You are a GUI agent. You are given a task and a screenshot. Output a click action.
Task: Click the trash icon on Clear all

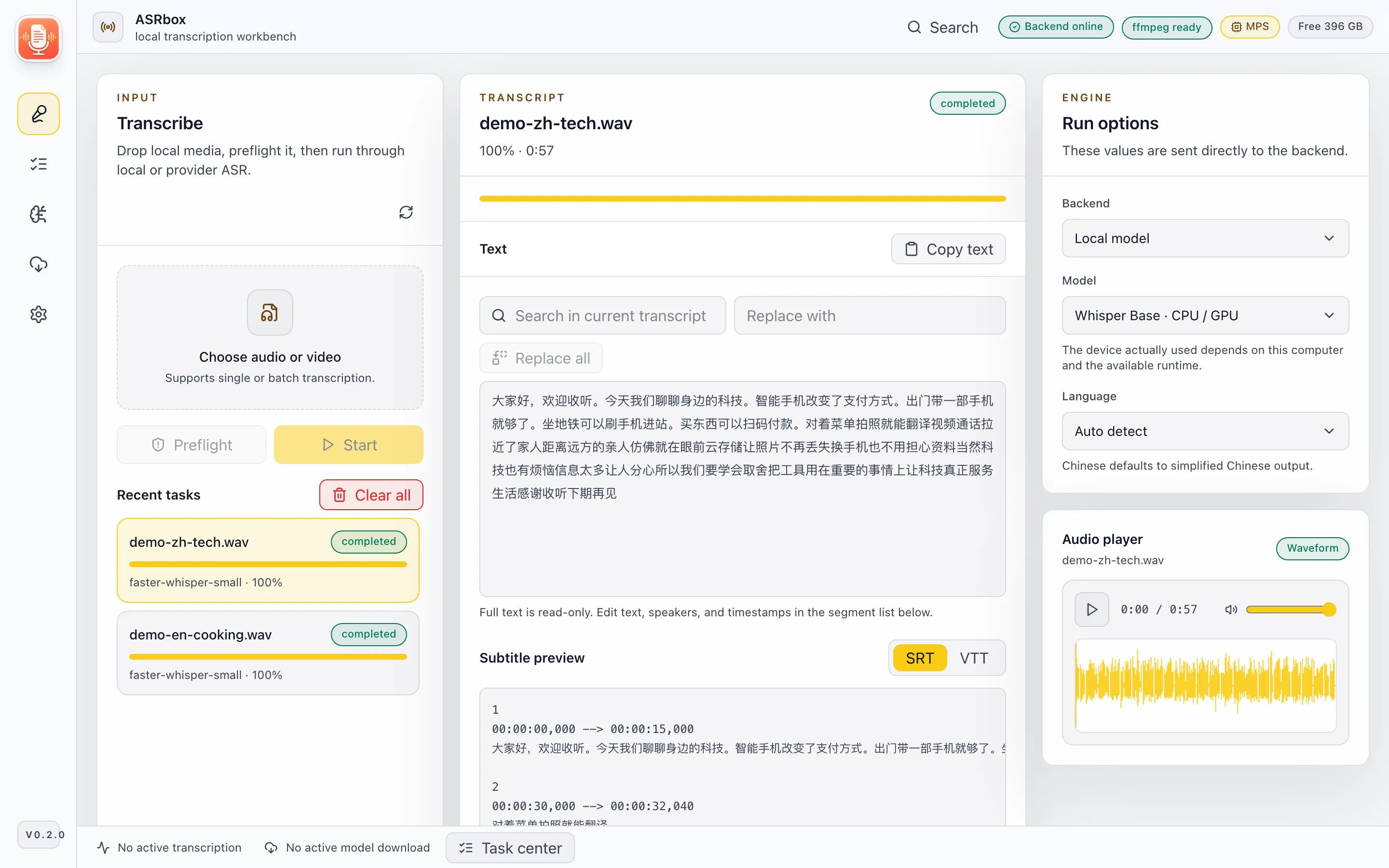(340, 495)
